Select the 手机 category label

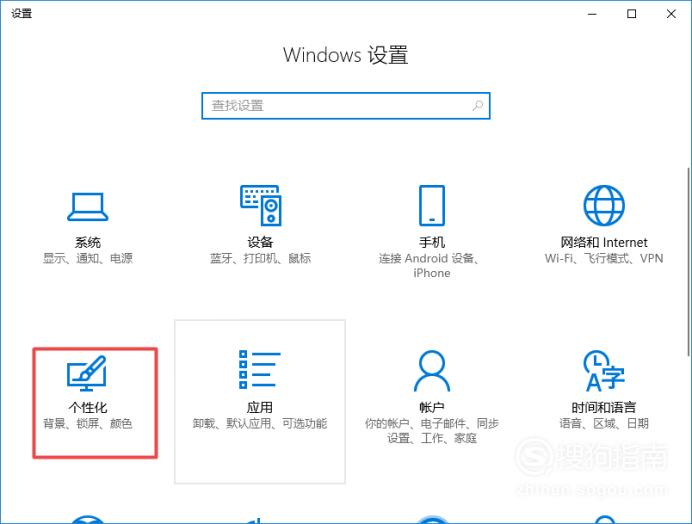(x=432, y=242)
